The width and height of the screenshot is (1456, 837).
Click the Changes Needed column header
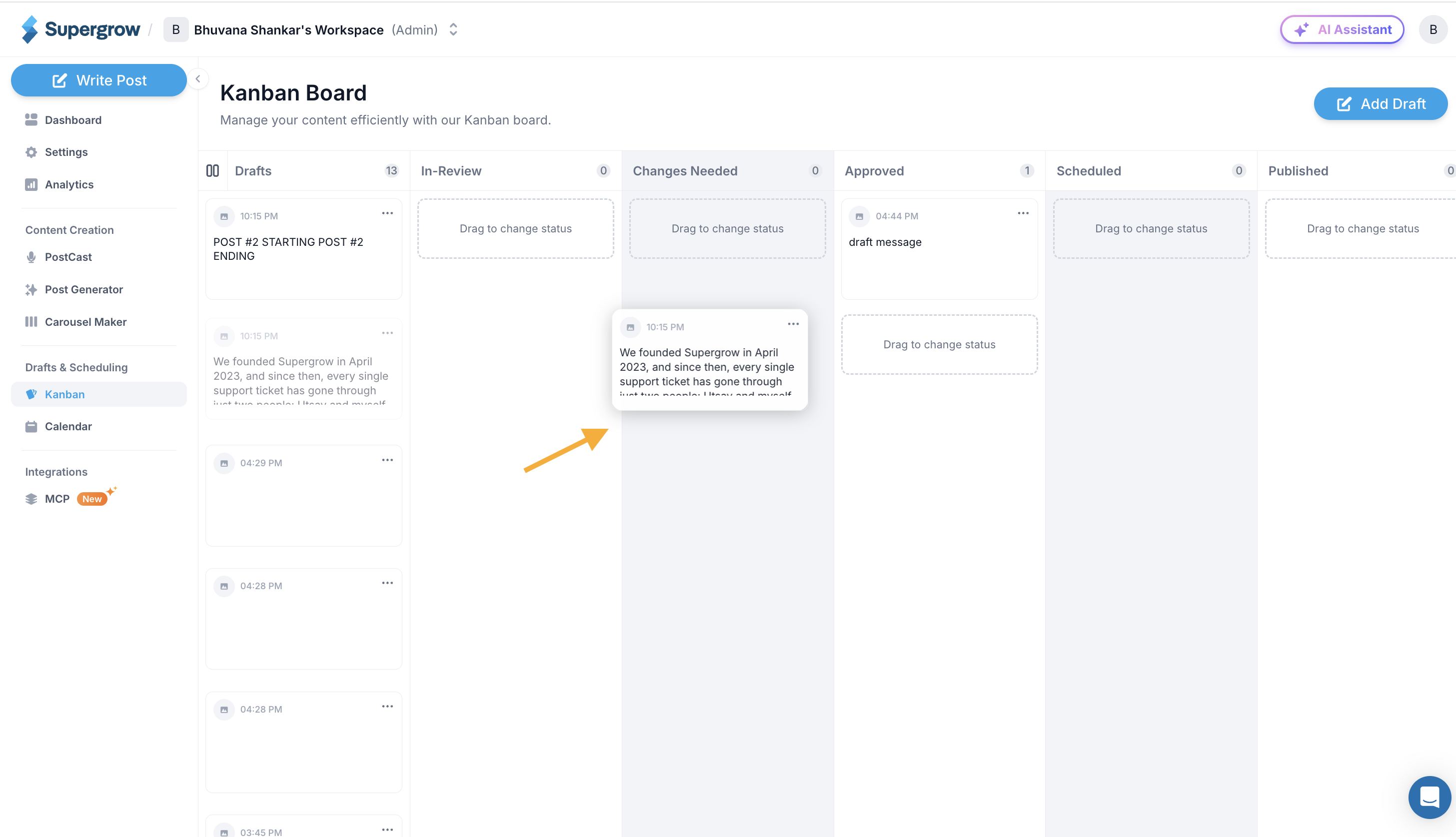click(x=685, y=171)
